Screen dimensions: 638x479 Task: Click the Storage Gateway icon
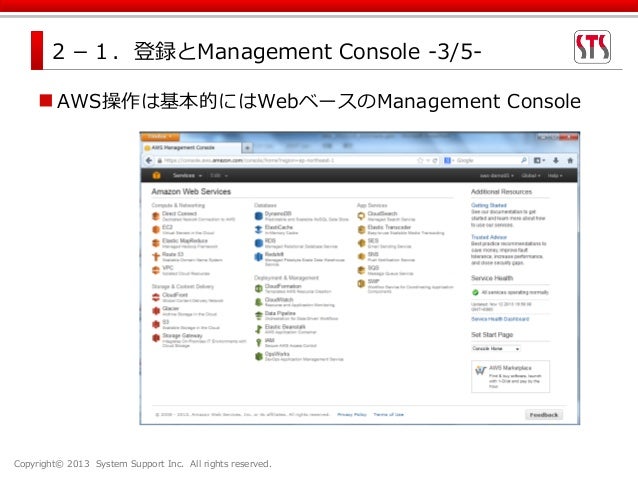156,338
